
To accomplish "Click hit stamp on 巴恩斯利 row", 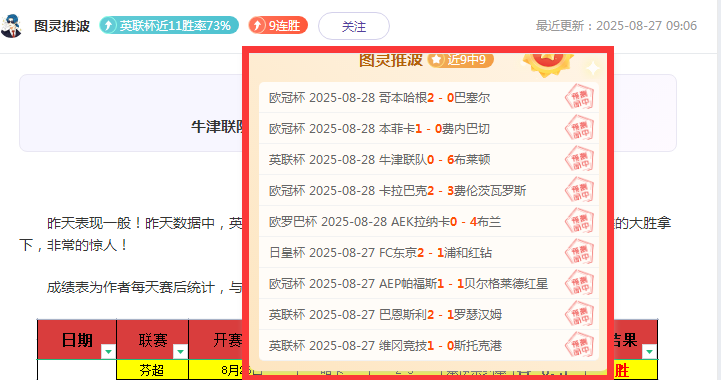I will (x=579, y=314).
